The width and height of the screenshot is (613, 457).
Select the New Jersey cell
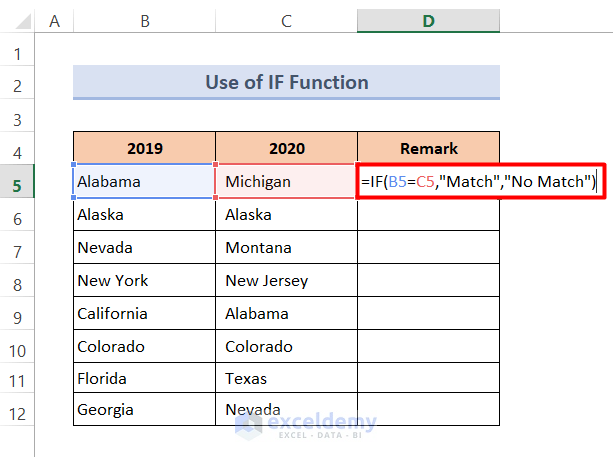tap(286, 280)
